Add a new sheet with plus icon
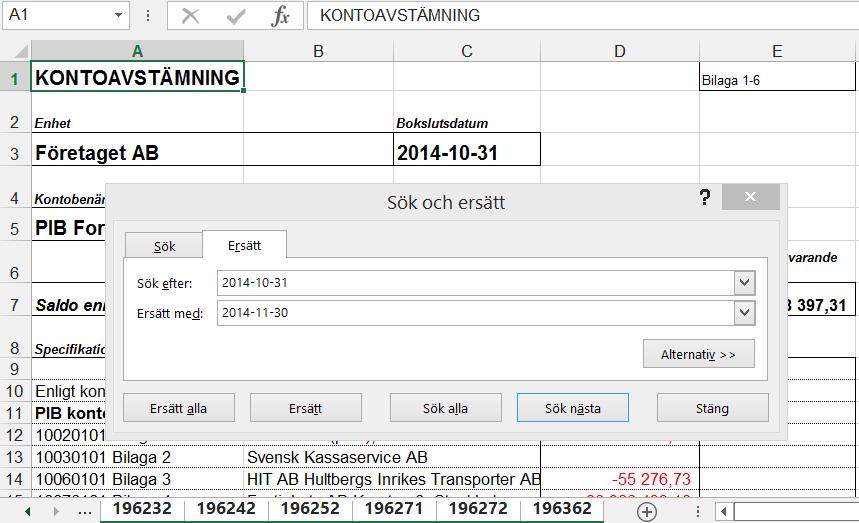The width and height of the screenshot is (859, 523). point(646,512)
